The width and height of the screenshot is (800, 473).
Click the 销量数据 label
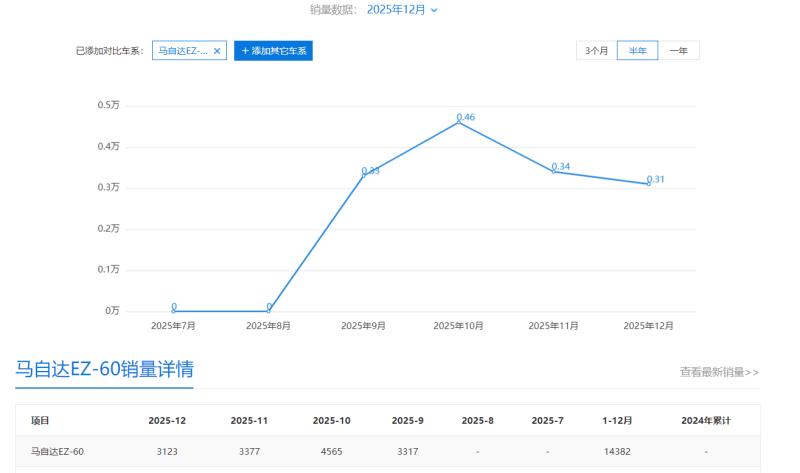333,10
